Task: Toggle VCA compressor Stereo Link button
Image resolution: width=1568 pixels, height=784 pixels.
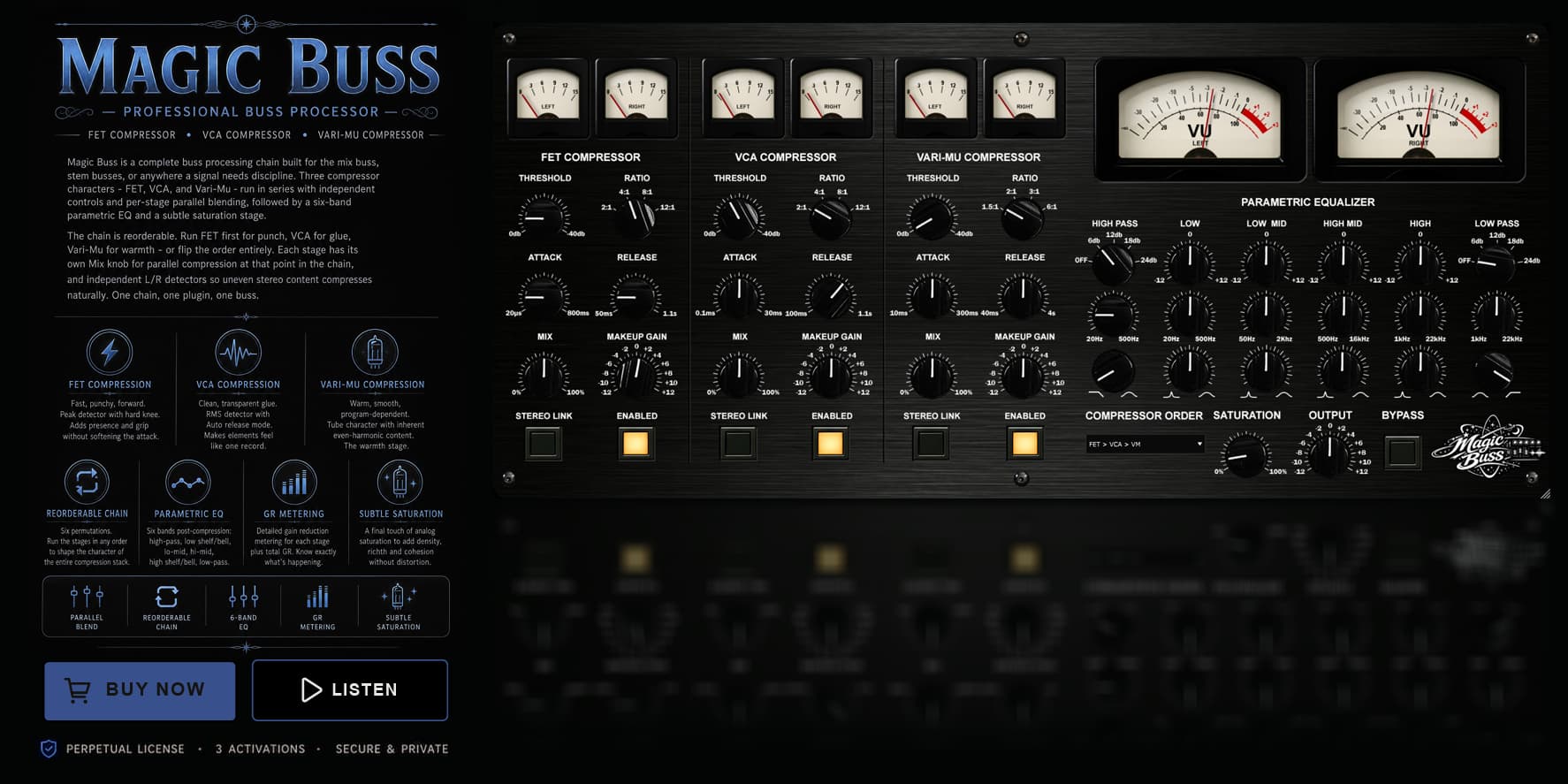Action: [x=738, y=443]
